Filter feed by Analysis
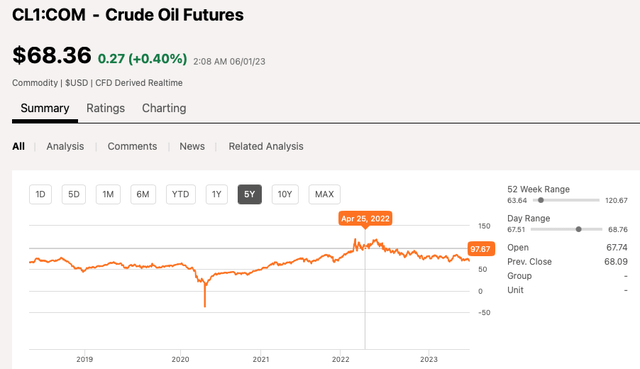 pos(65,146)
